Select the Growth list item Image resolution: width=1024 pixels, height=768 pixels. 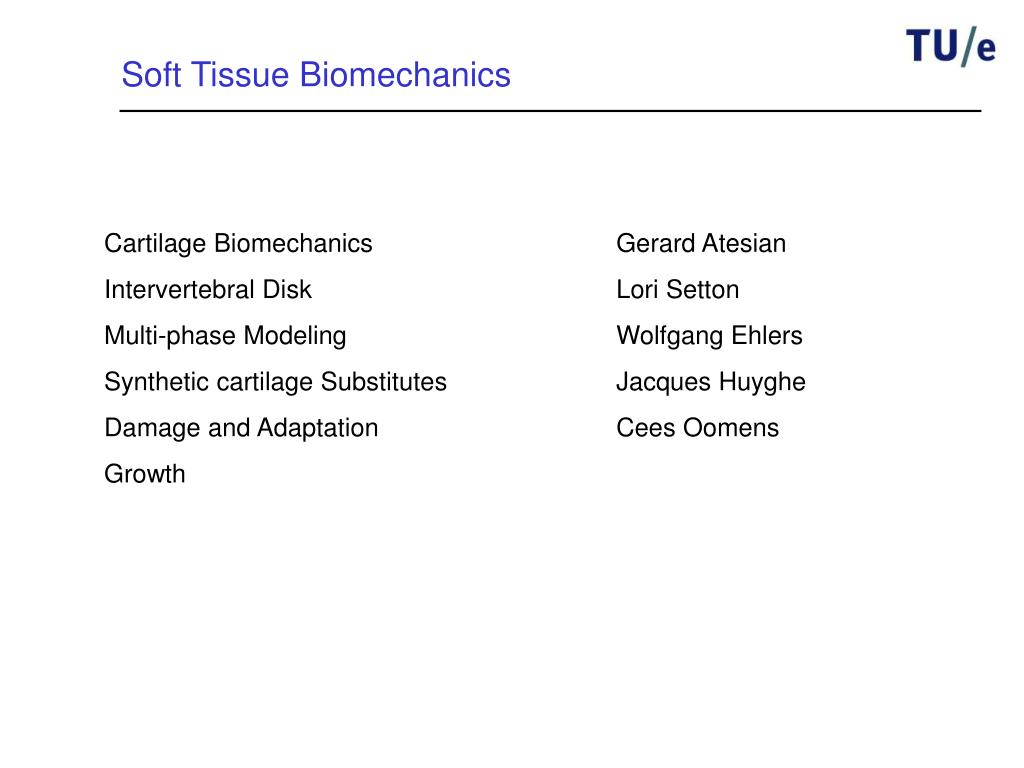tap(145, 474)
